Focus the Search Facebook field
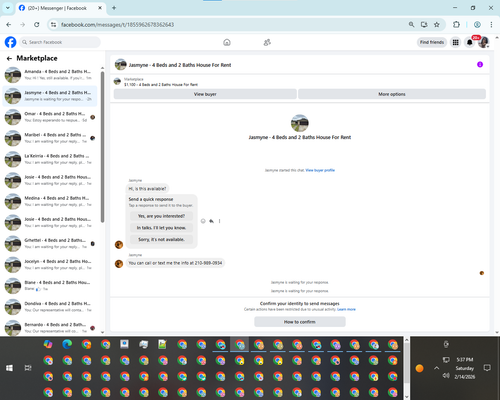 click(60, 42)
